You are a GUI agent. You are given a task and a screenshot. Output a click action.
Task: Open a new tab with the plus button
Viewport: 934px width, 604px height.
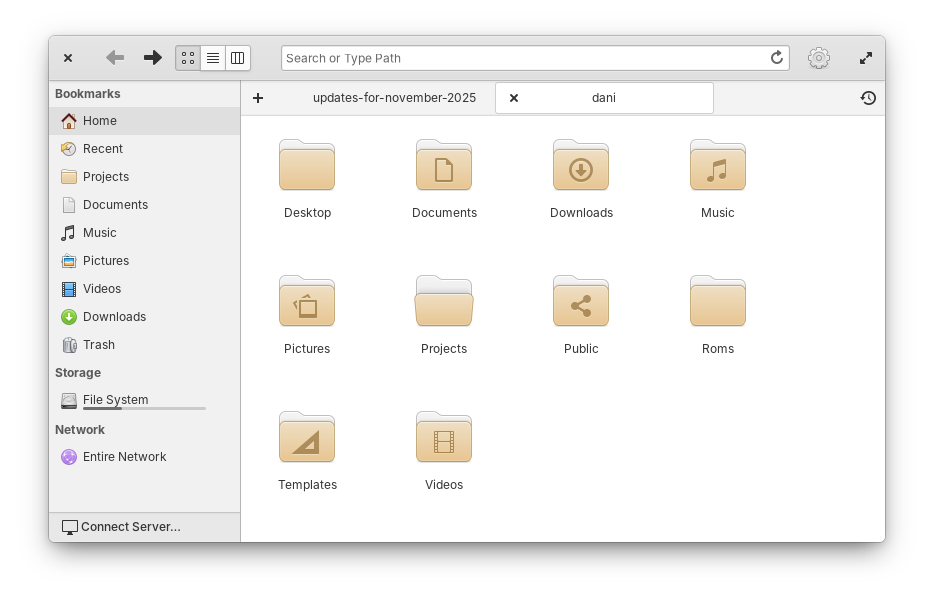[x=258, y=98]
